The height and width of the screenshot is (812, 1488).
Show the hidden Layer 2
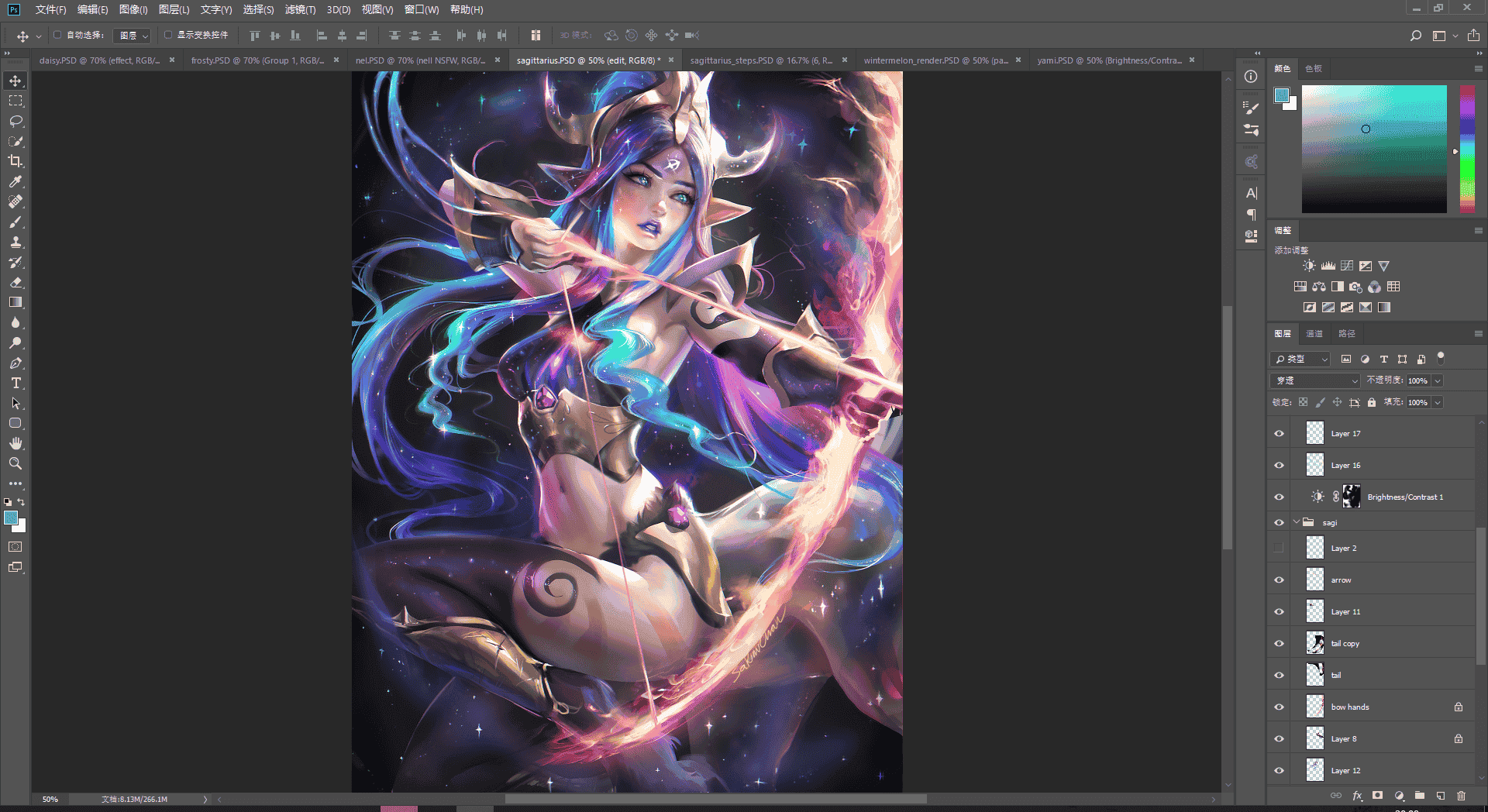click(x=1280, y=549)
